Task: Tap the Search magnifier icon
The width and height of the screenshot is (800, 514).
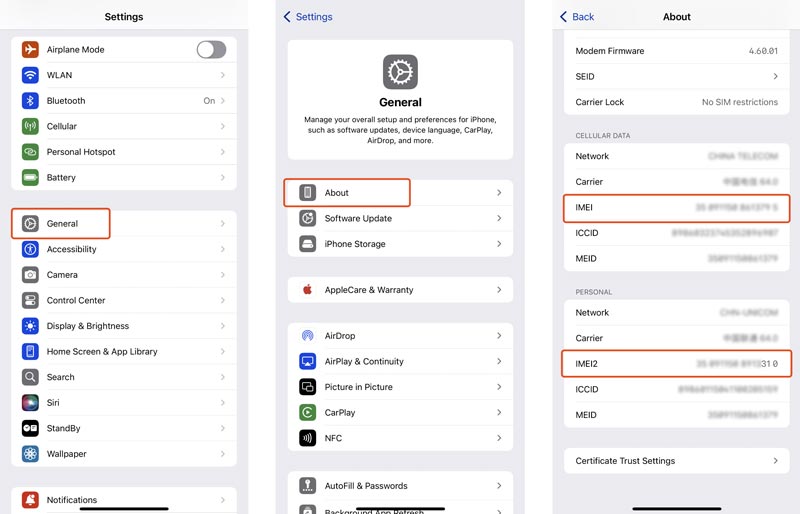Action: 30,377
